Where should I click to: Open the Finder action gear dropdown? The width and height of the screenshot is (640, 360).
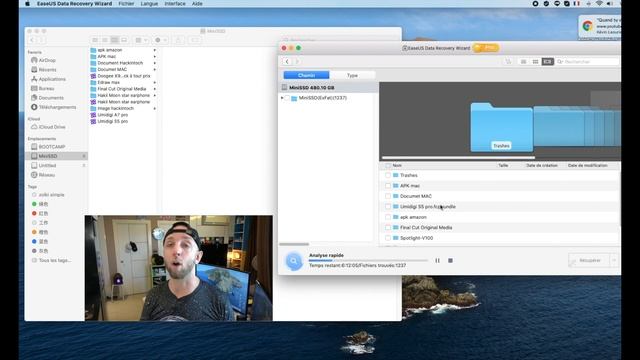pyautogui.click(x=160, y=40)
